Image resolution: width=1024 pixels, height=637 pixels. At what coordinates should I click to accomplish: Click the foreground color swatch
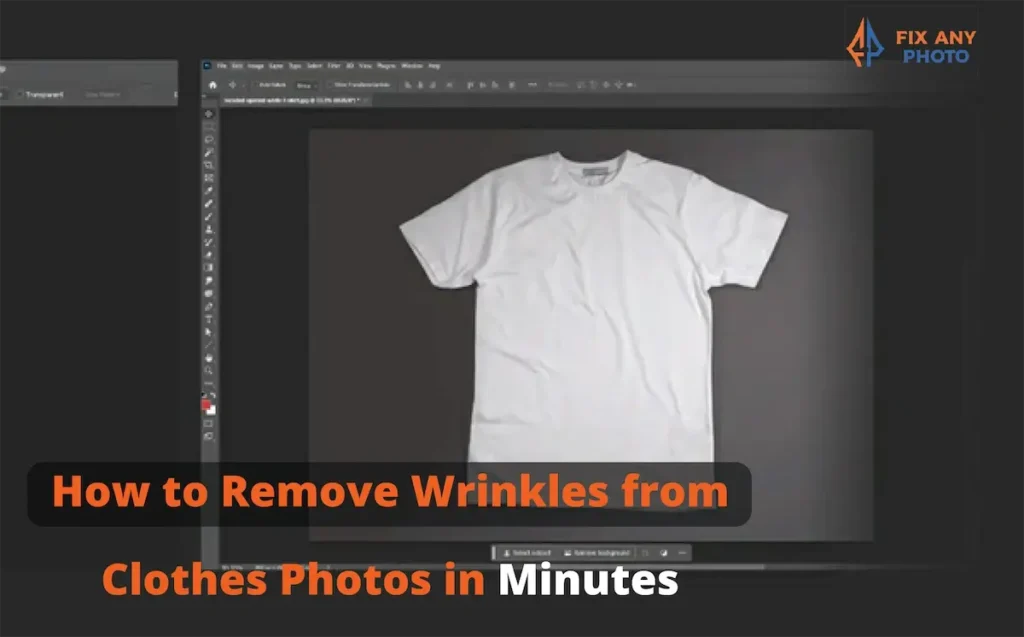pyautogui.click(x=205, y=403)
